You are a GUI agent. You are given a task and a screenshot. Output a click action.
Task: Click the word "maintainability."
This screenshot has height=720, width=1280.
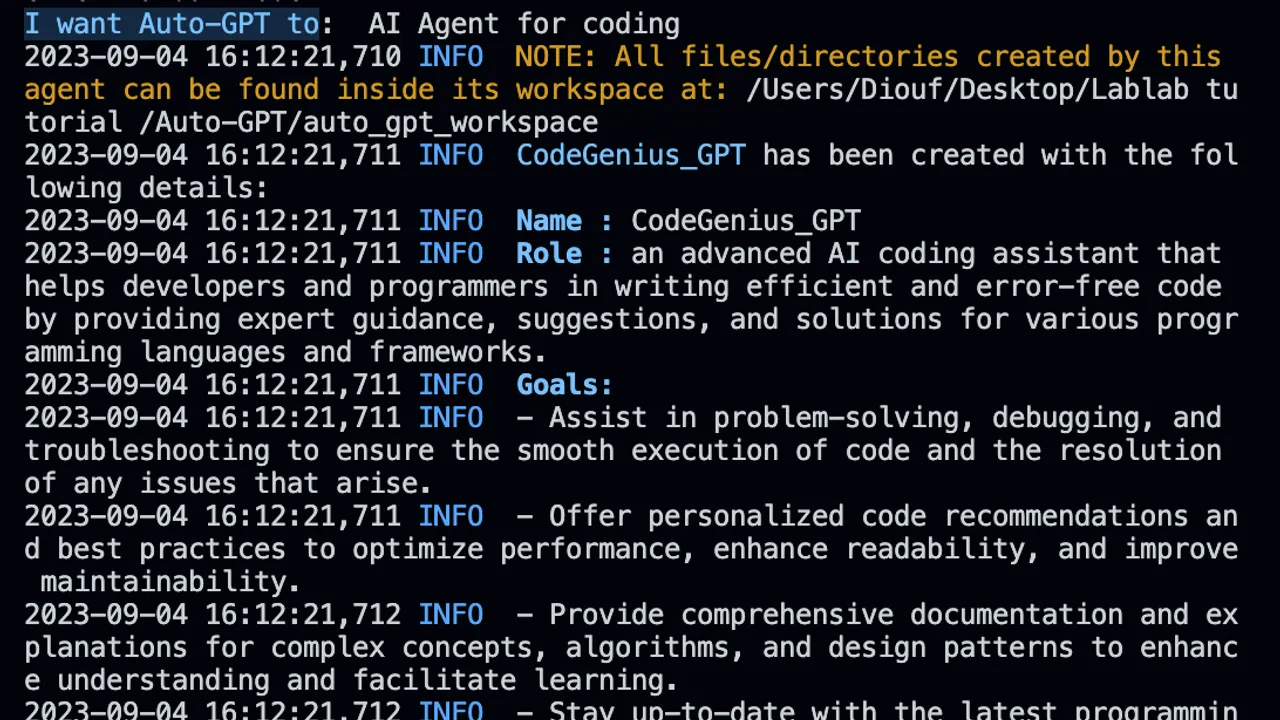171,581
